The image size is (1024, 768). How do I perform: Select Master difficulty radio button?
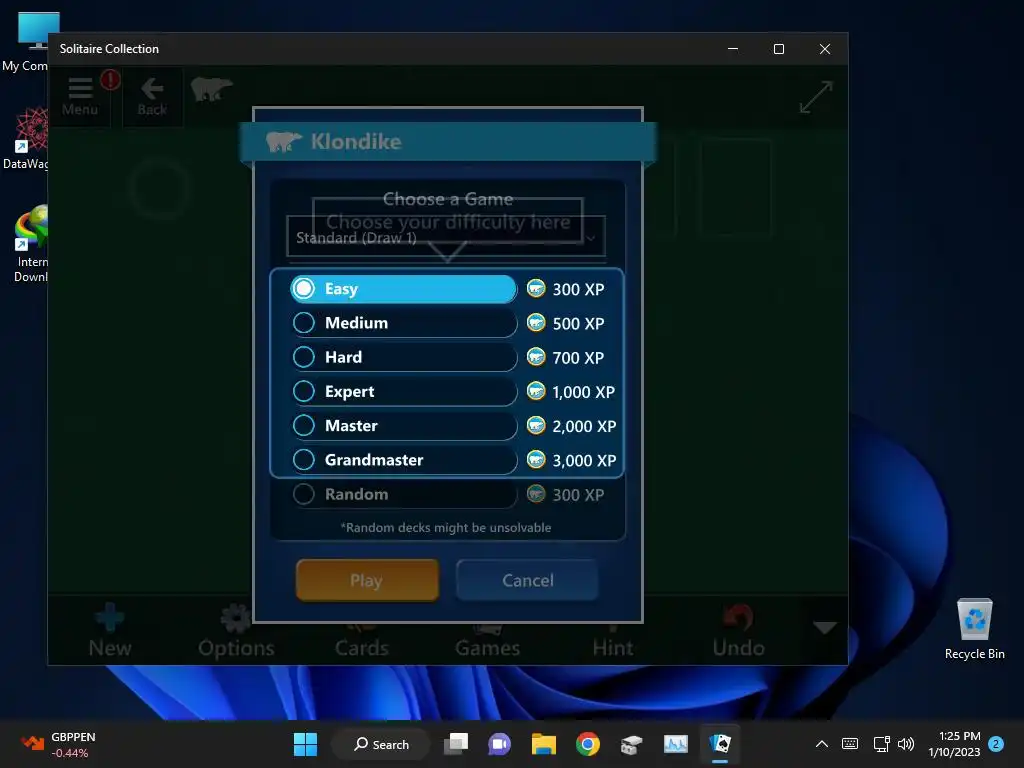coord(304,425)
